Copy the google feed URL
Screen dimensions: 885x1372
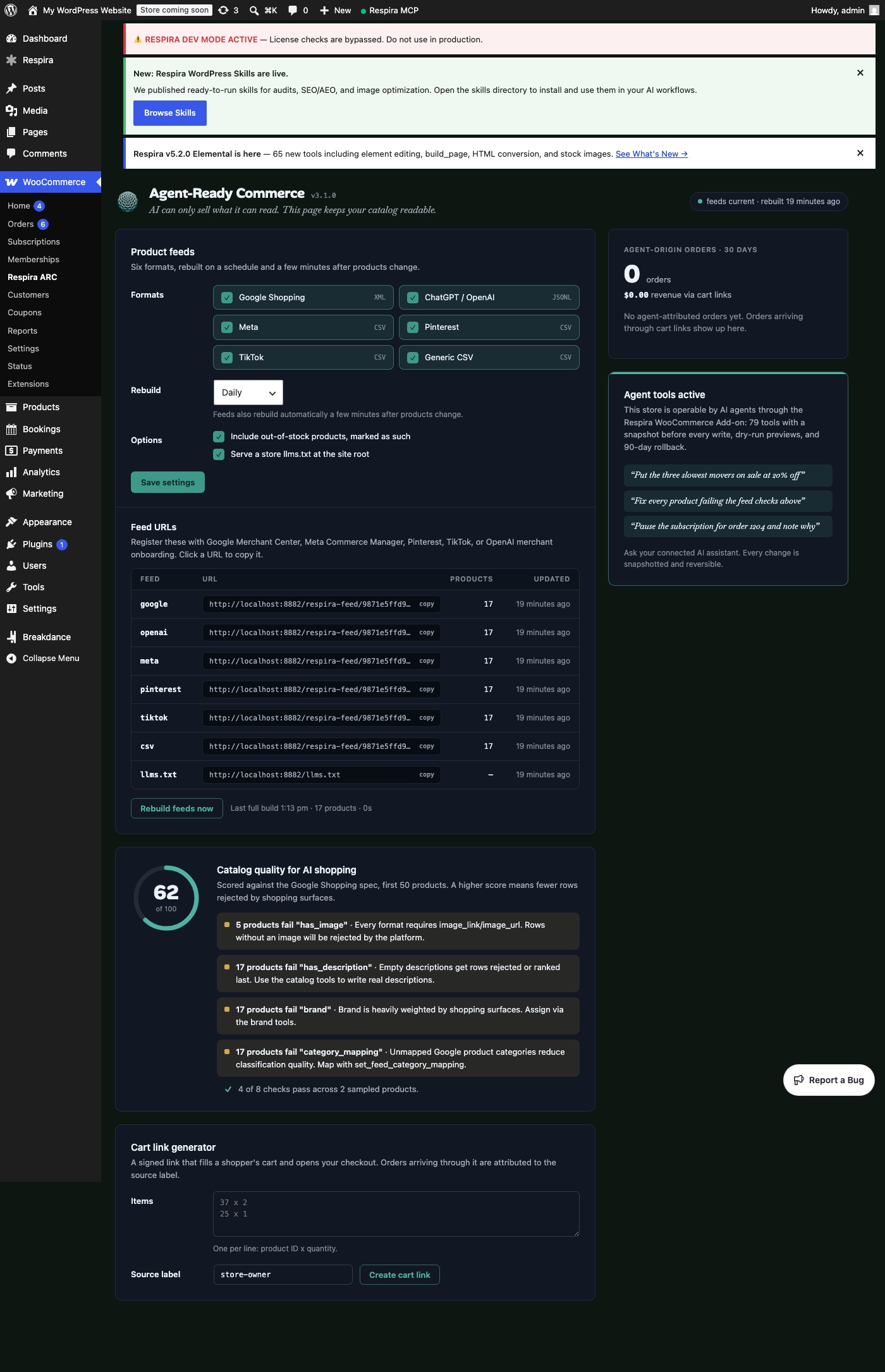pyautogui.click(x=427, y=604)
